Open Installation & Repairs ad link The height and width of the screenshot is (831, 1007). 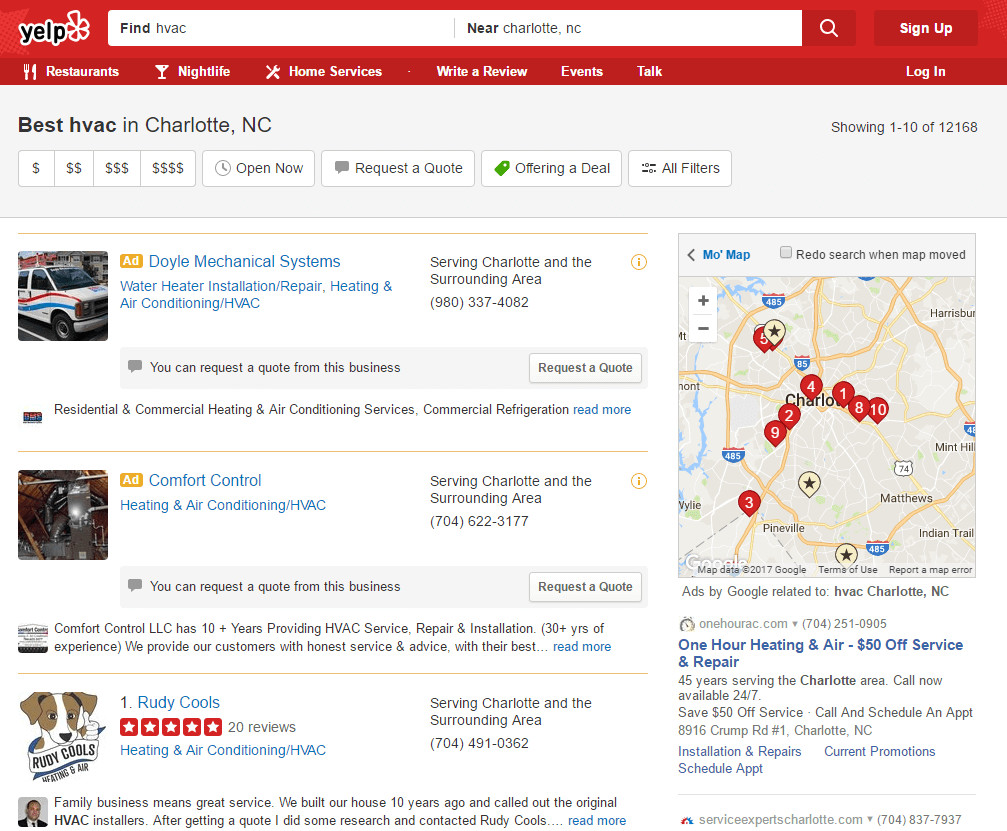pos(740,751)
